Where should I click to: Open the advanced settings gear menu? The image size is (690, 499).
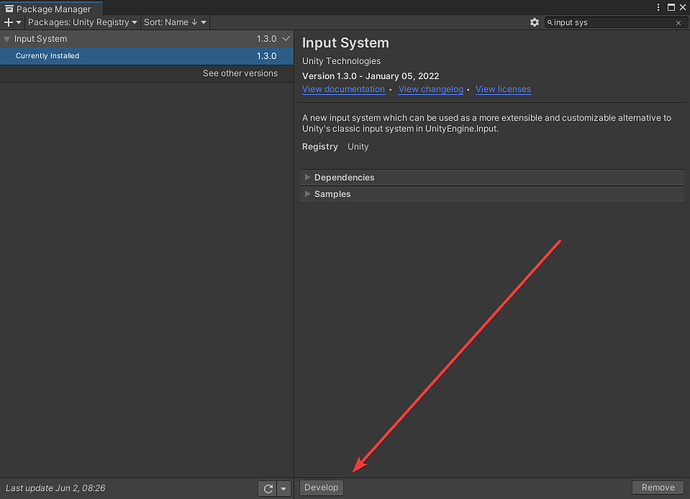535,22
